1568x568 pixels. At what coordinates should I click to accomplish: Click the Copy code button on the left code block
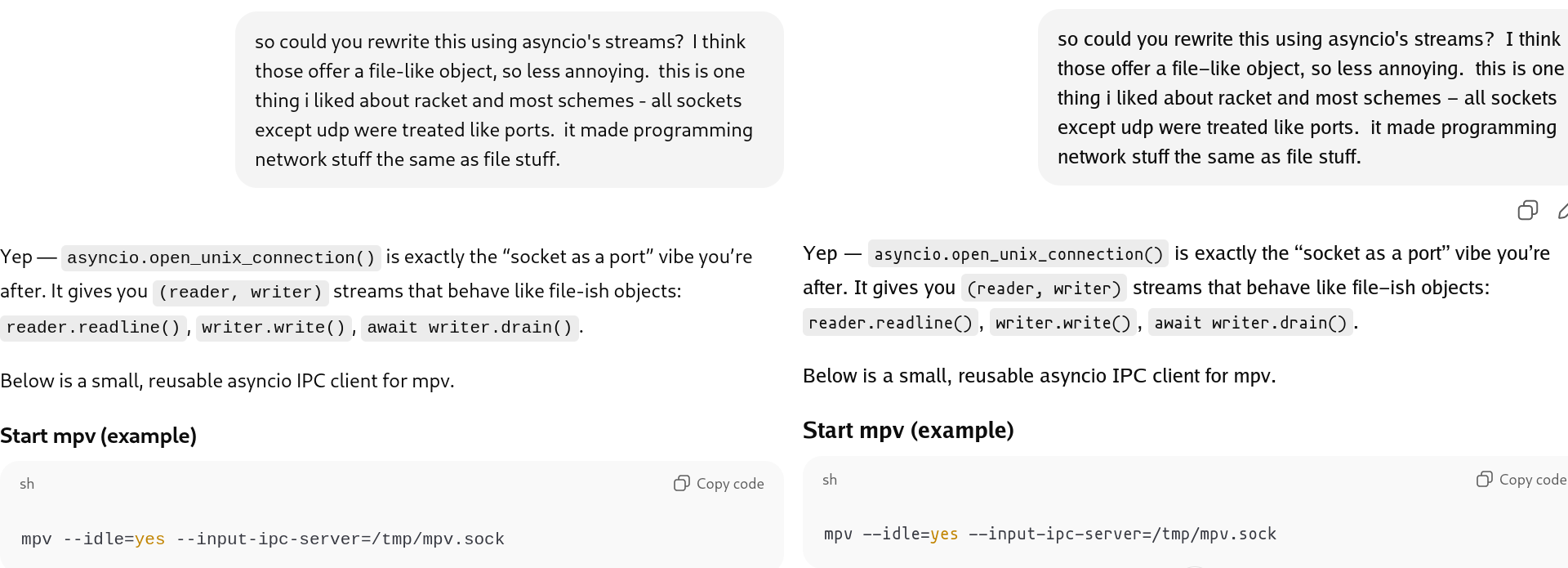[718, 483]
